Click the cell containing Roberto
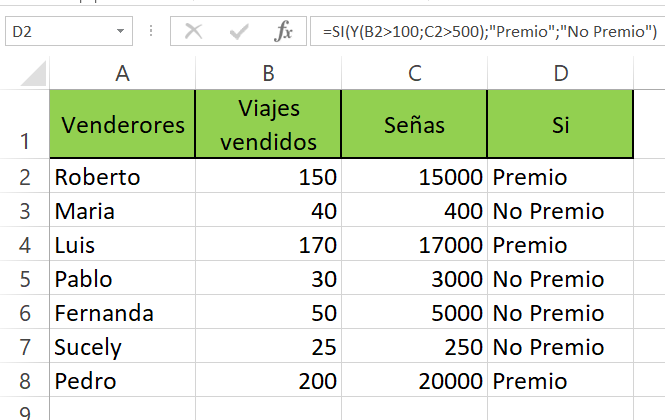Screen dimensions: 665x420 123,177
